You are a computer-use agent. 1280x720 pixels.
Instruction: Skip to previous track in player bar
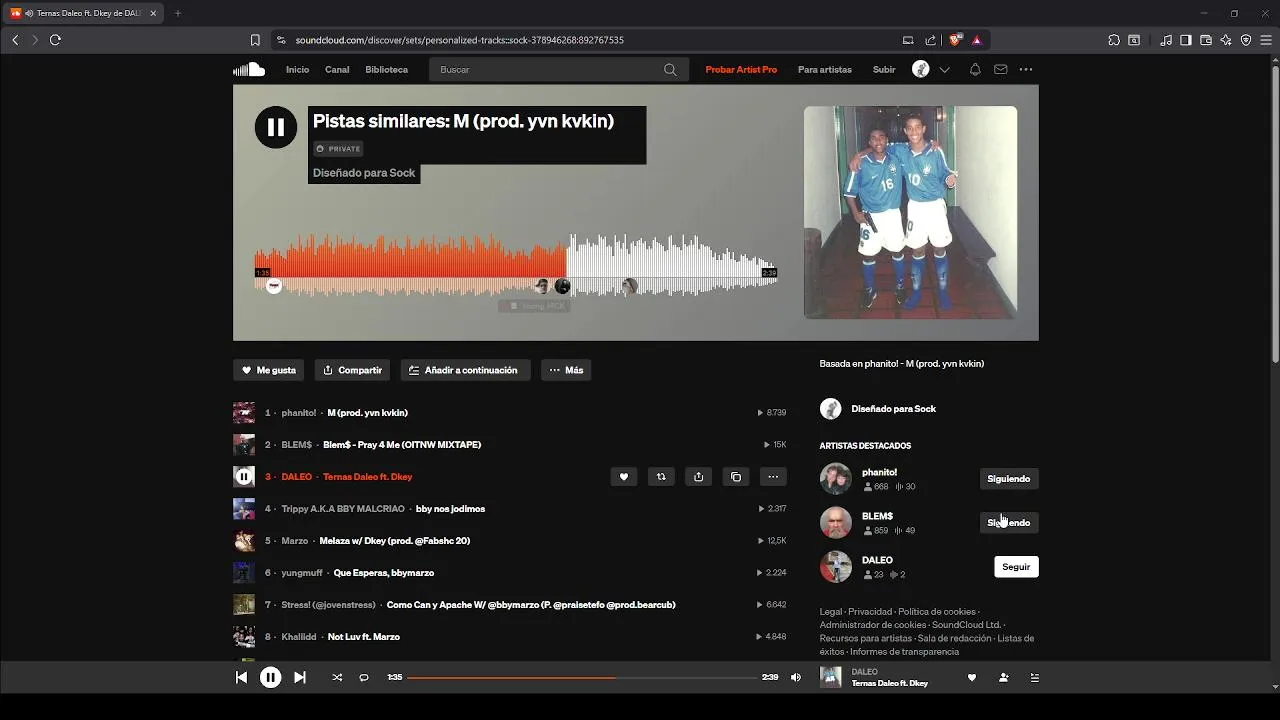click(x=241, y=677)
